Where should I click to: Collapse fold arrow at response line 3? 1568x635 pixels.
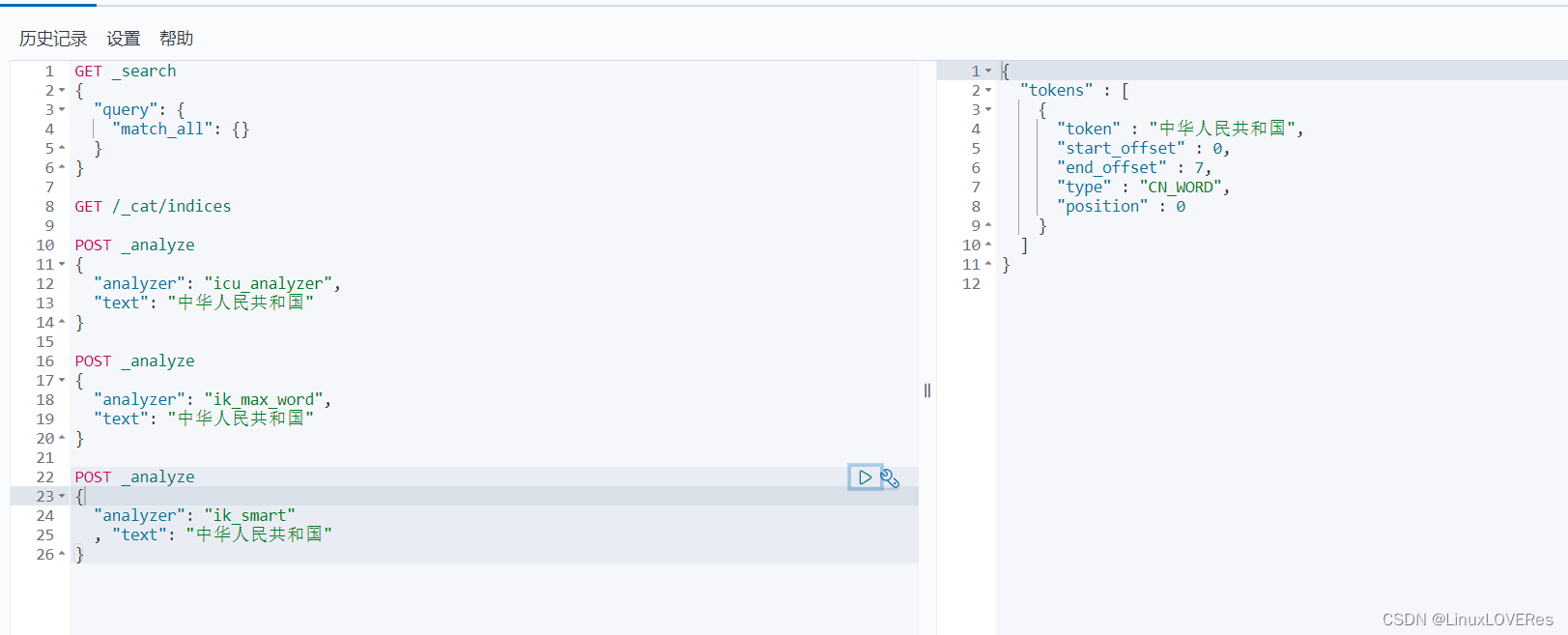coord(988,110)
